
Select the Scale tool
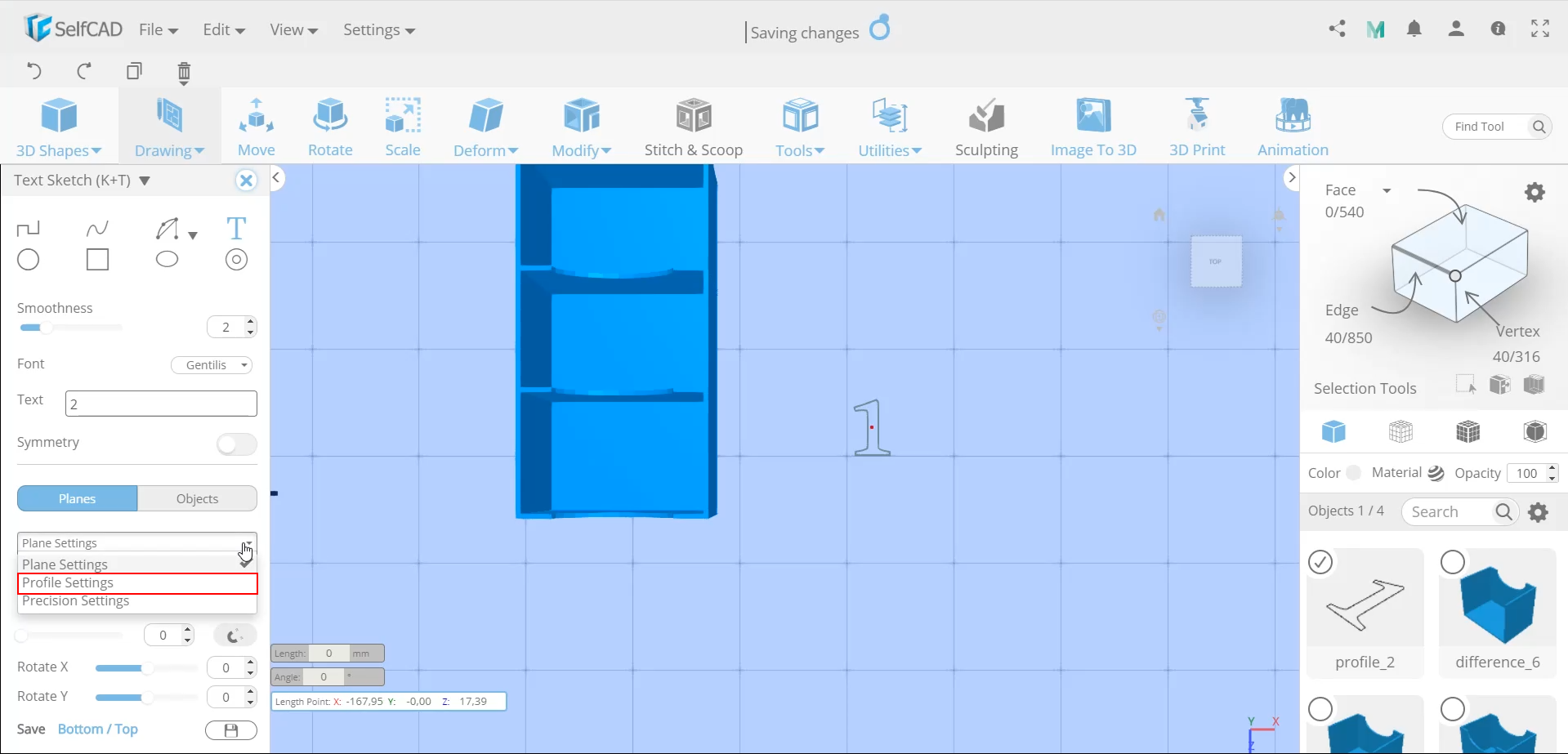coord(403,127)
